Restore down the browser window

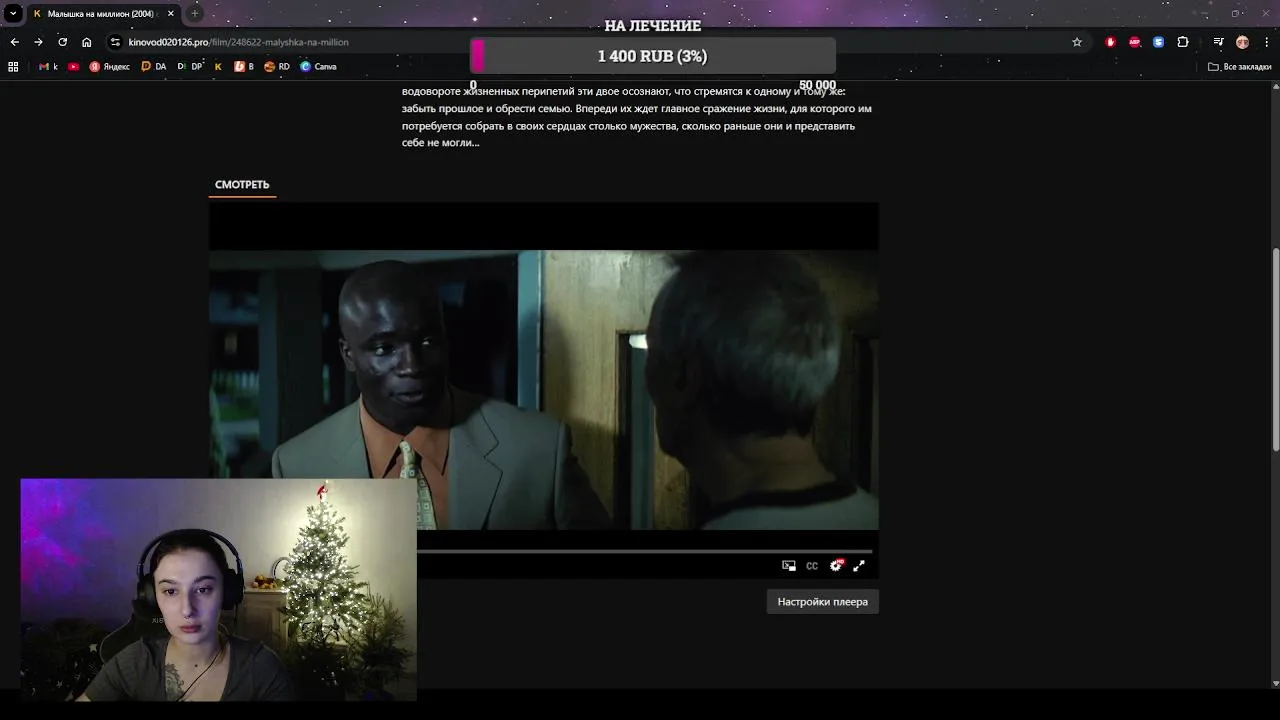[x=1236, y=14]
